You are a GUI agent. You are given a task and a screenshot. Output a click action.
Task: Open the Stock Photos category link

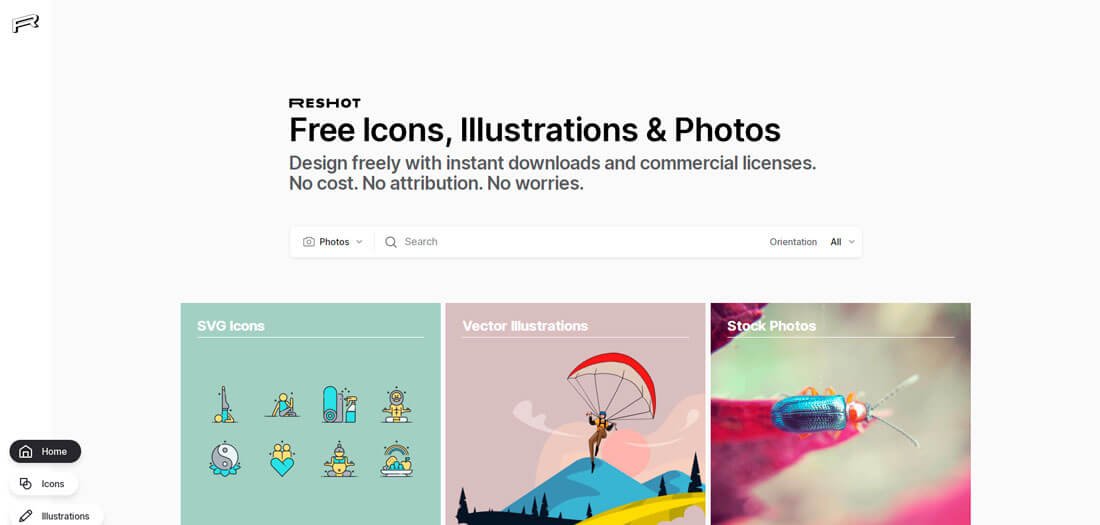click(x=772, y=326)
